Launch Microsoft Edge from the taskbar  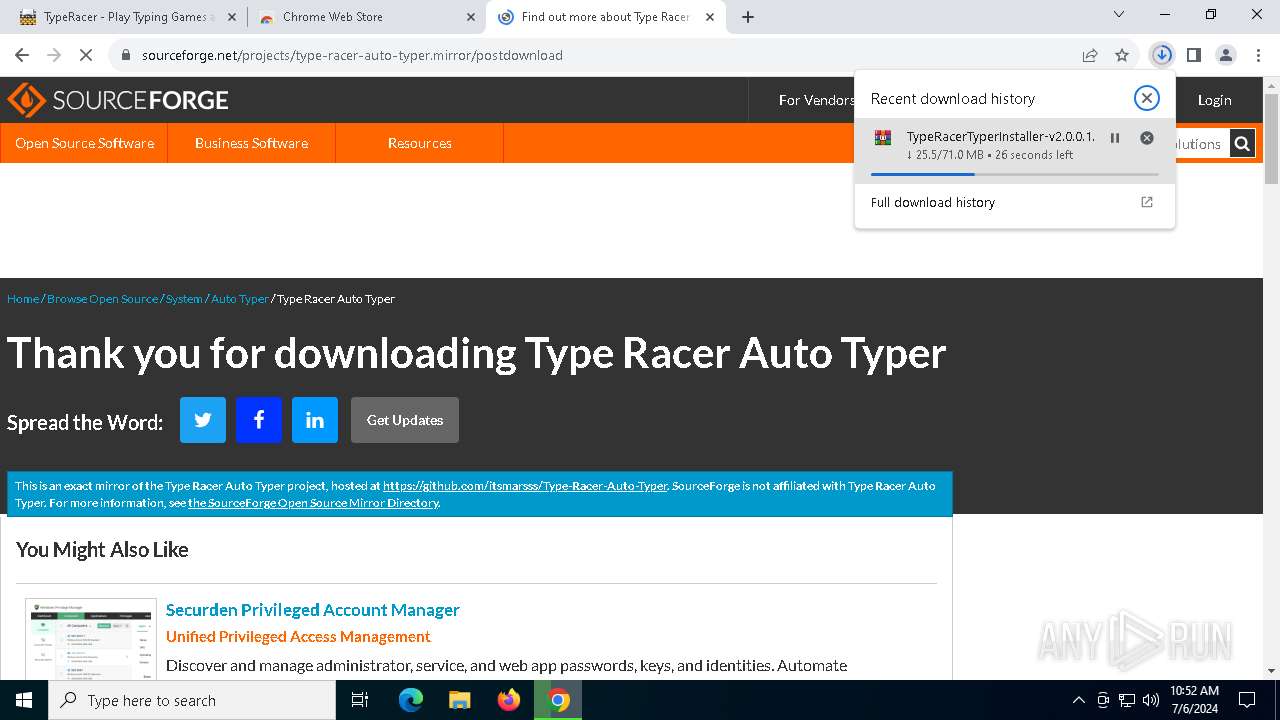pos(411,700)
